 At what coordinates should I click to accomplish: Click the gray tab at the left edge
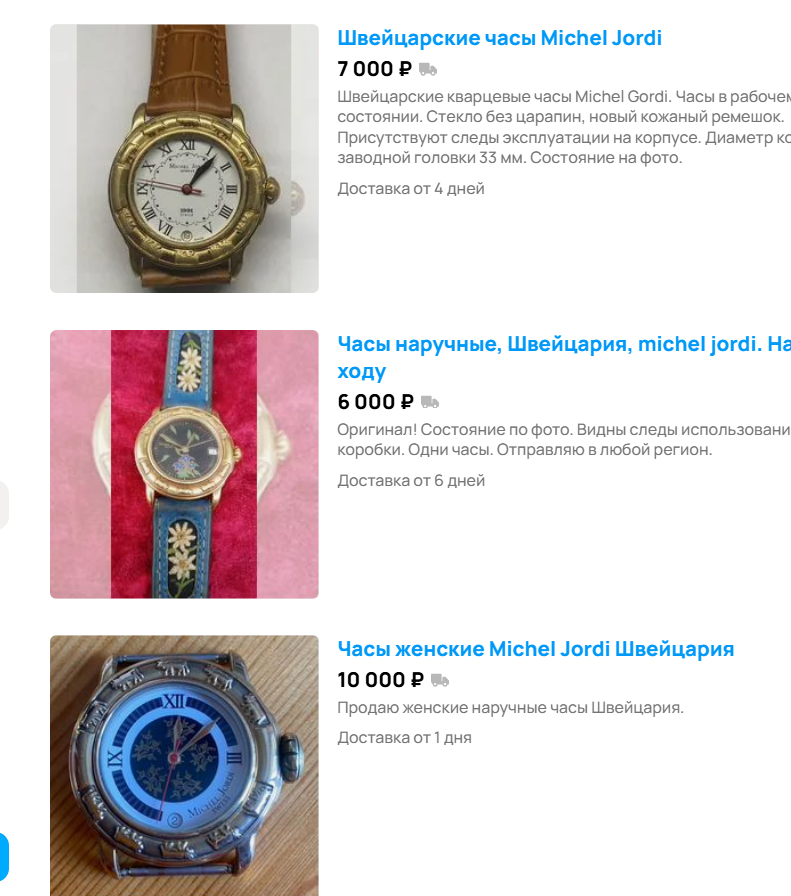pyautogui.click(x=4, y=505)
